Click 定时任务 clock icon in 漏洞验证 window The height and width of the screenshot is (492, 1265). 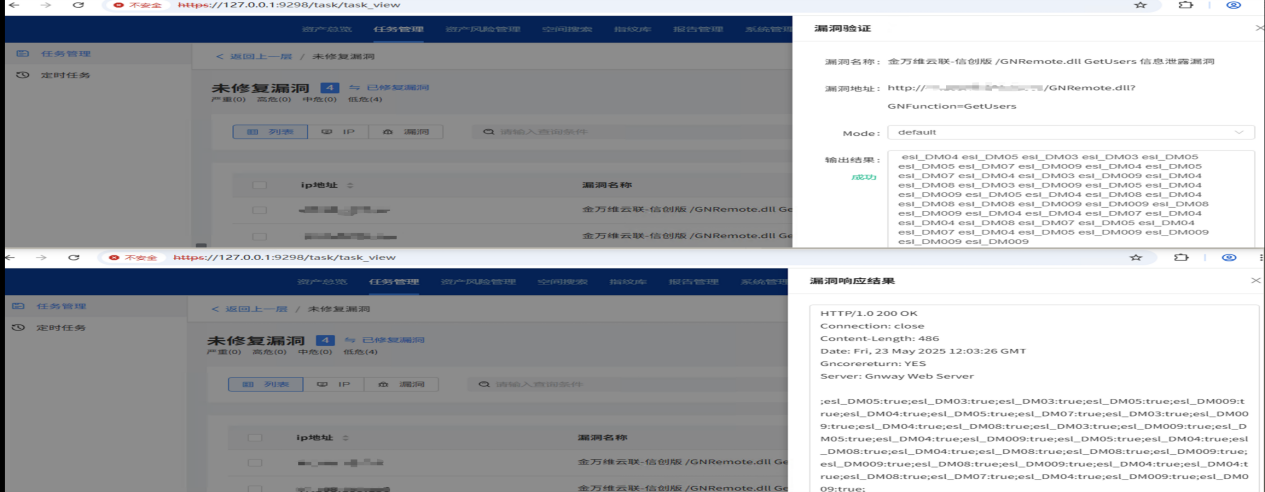coord(22,75)
